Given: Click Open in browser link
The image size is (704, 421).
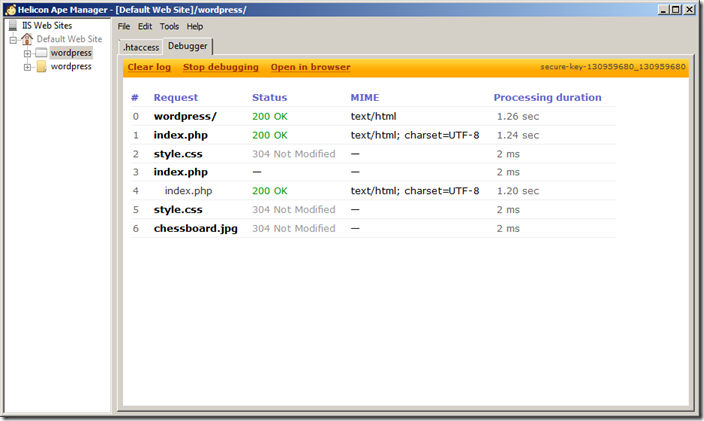Looking at the screenshot, I should pyautogui.click(x=310, y=67).
